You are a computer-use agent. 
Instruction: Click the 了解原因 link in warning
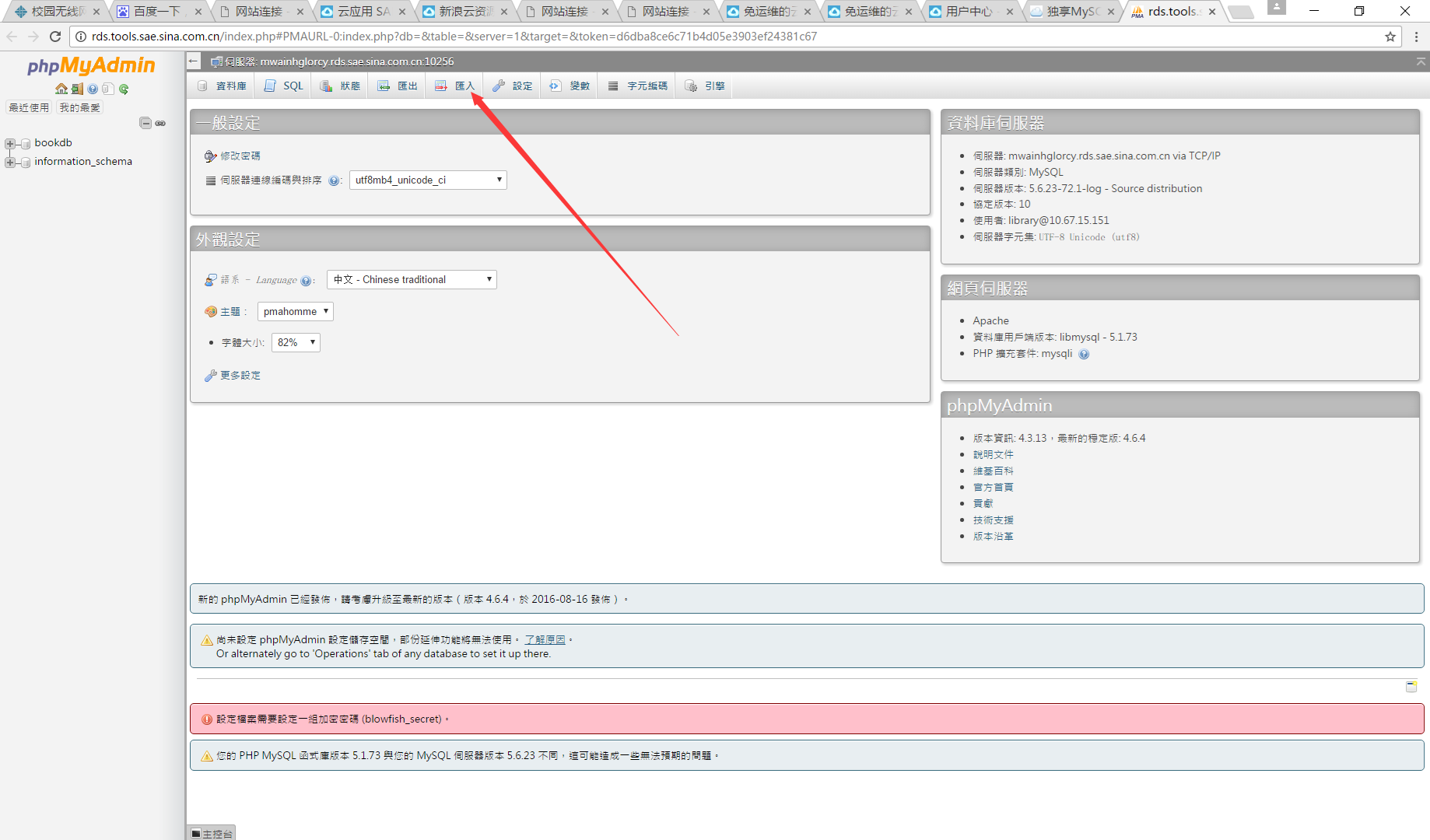tap(545, 640)
